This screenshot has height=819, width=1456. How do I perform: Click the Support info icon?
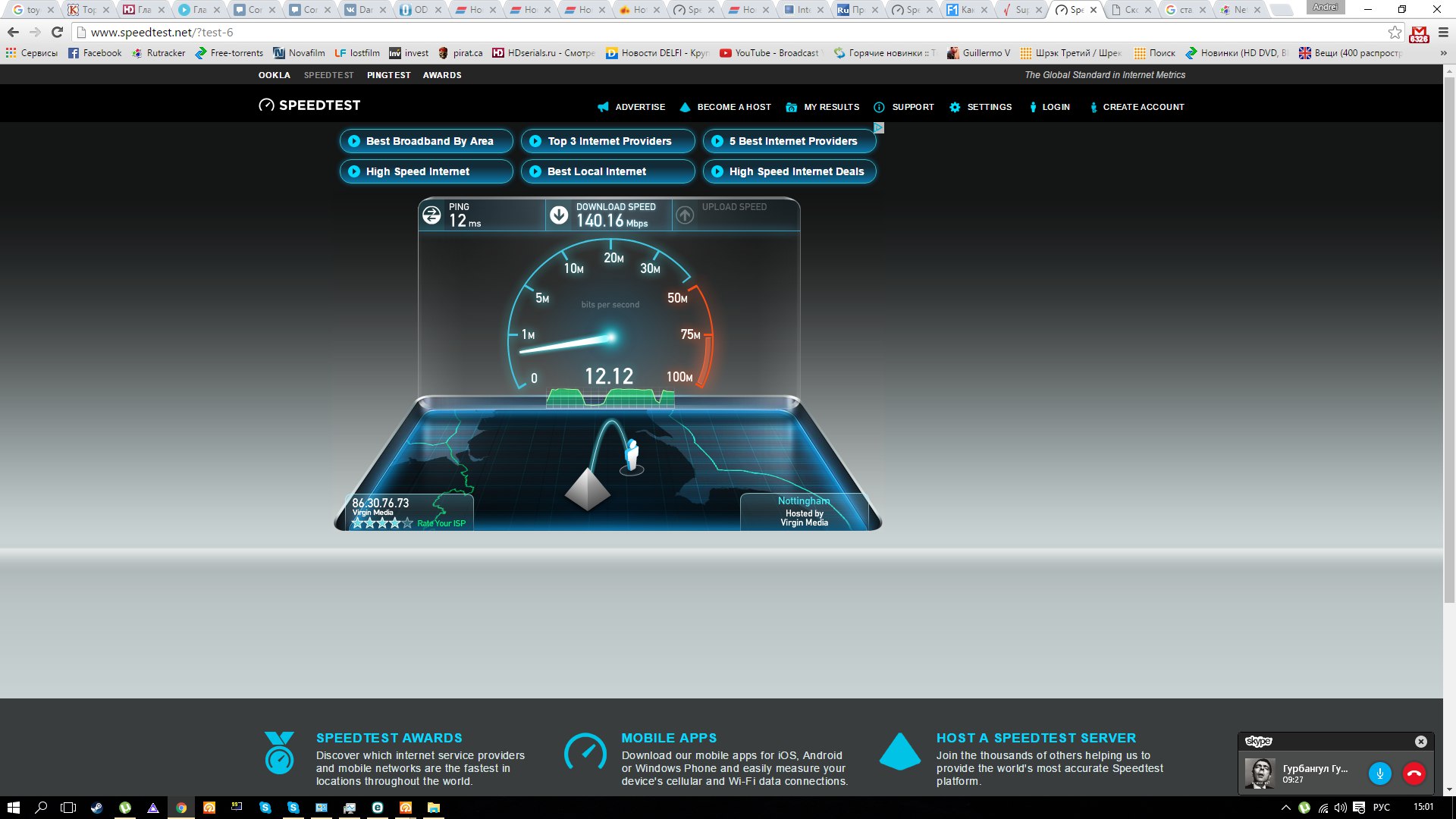879,107
